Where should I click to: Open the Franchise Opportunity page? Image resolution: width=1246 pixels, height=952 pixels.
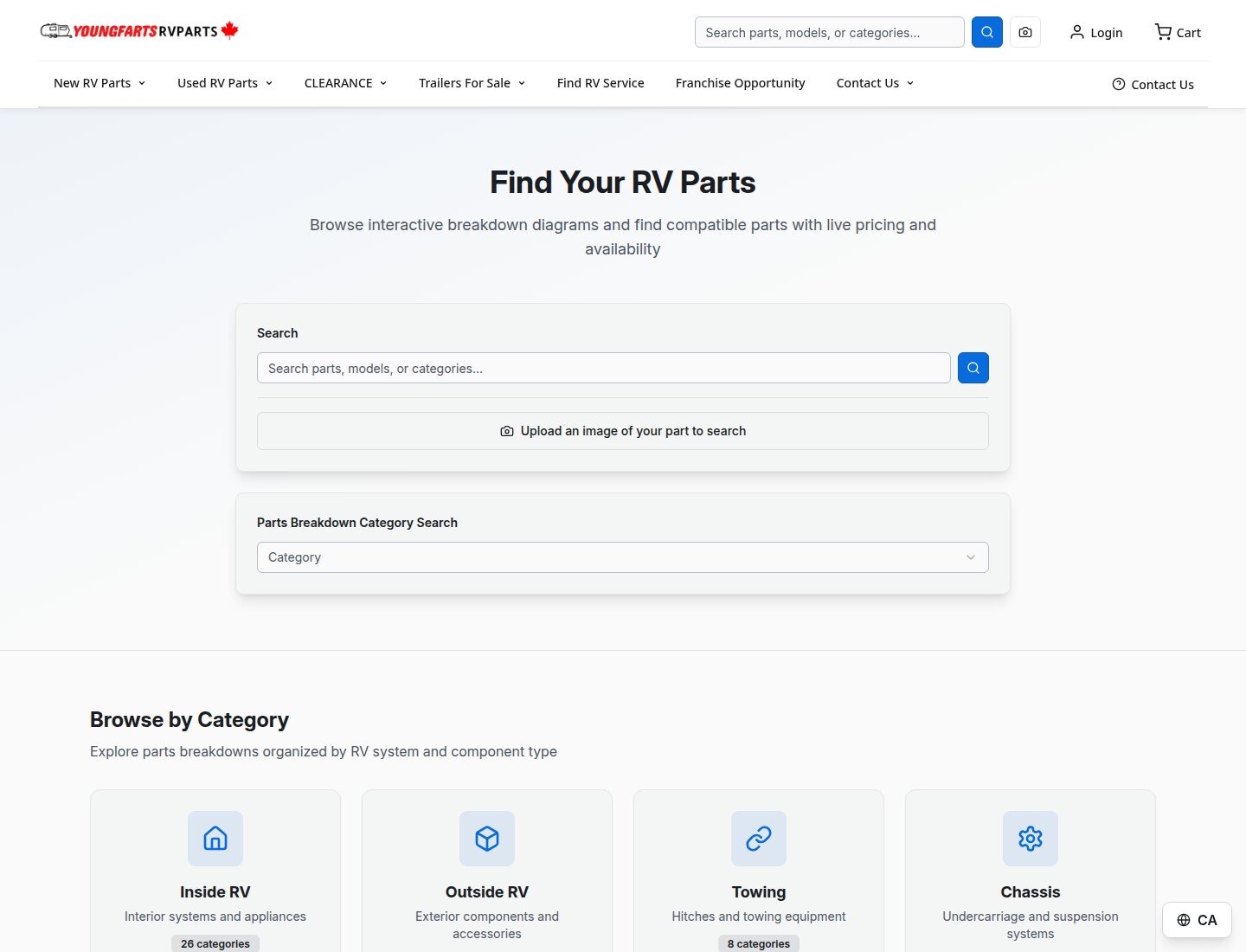coord(741,83)
